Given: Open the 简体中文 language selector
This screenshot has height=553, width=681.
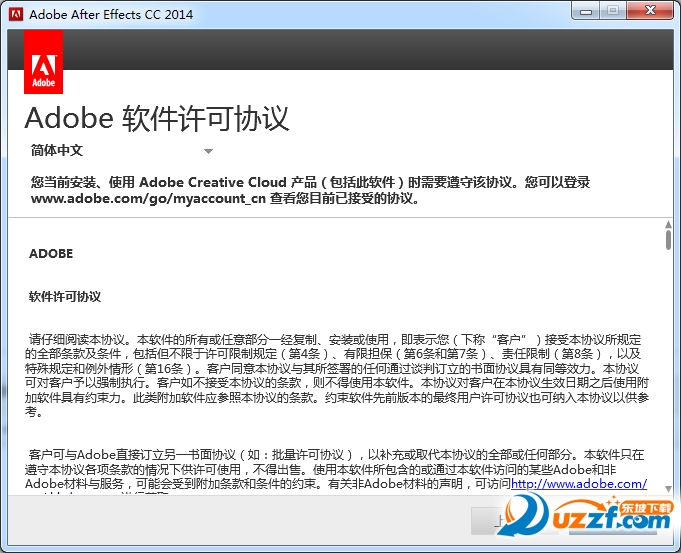Looking at the screenshot, I should [x=58, y=151].
